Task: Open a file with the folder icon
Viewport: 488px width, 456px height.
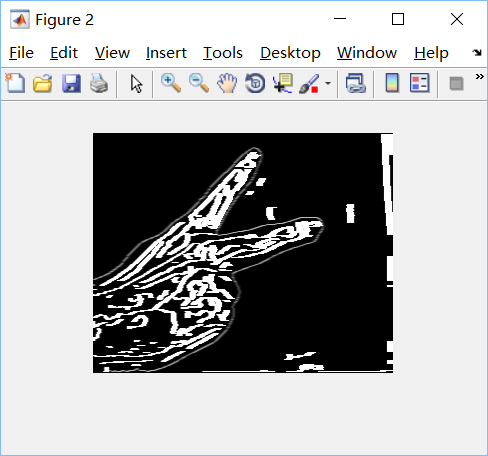Action: [43, 83]
